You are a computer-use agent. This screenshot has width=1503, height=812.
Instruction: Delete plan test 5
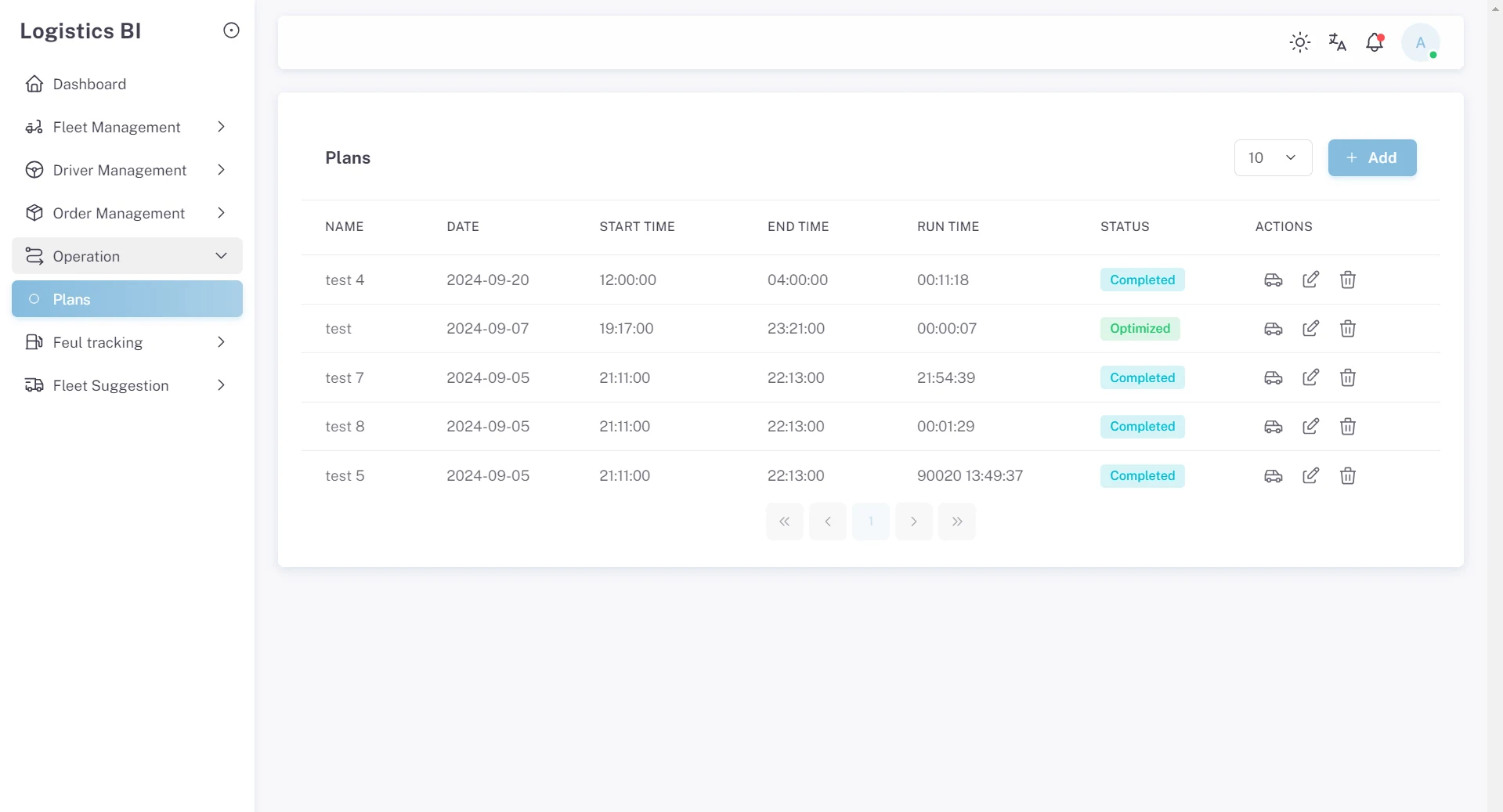tap(1348, 475)
